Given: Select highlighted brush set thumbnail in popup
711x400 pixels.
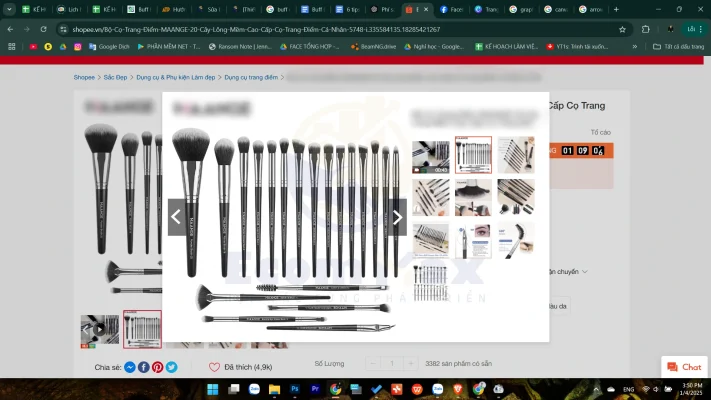Looking at the screenshot, I should tap(473, 155).
